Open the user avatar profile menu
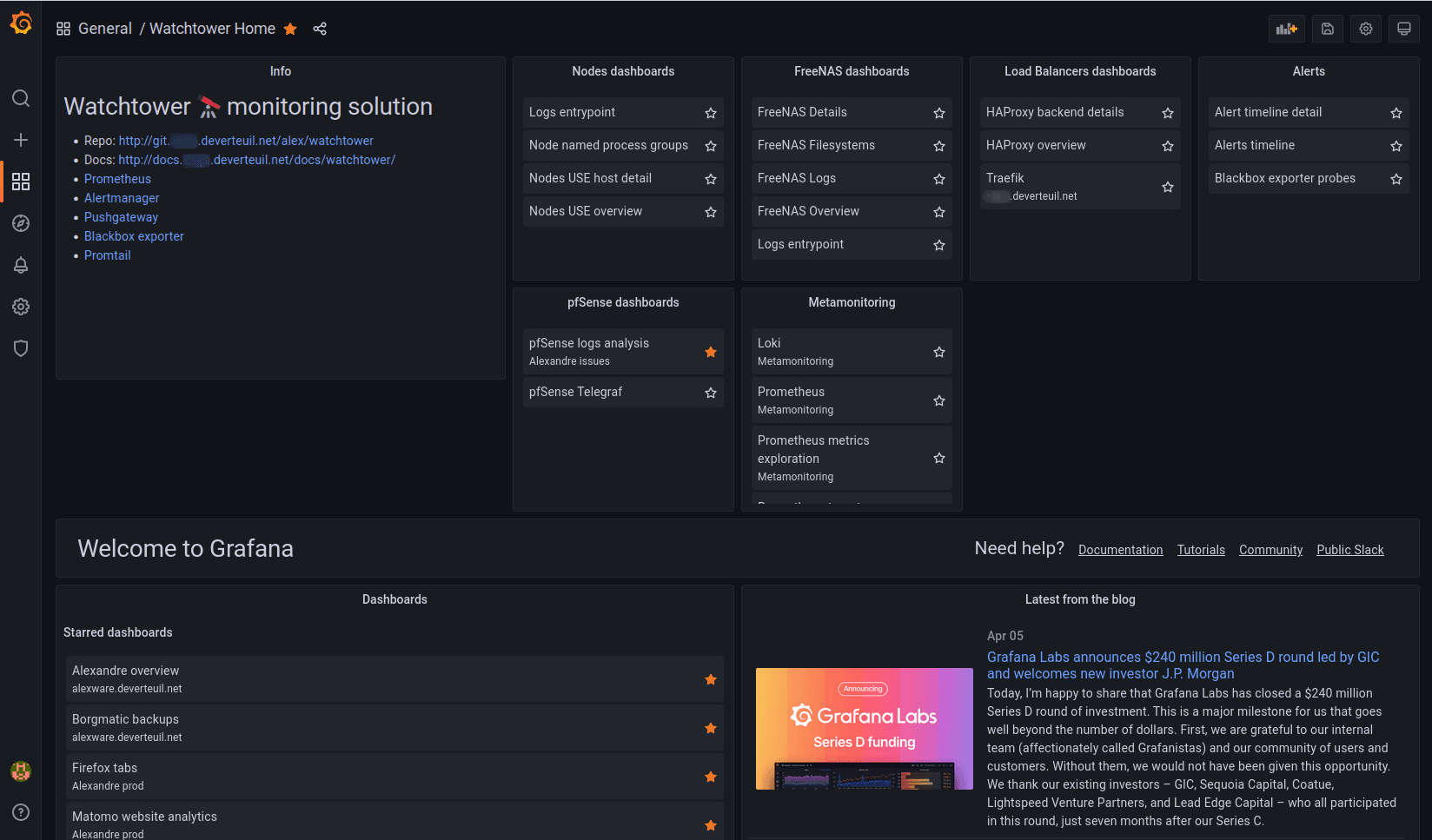The image size is (1432, 840). 21,771
